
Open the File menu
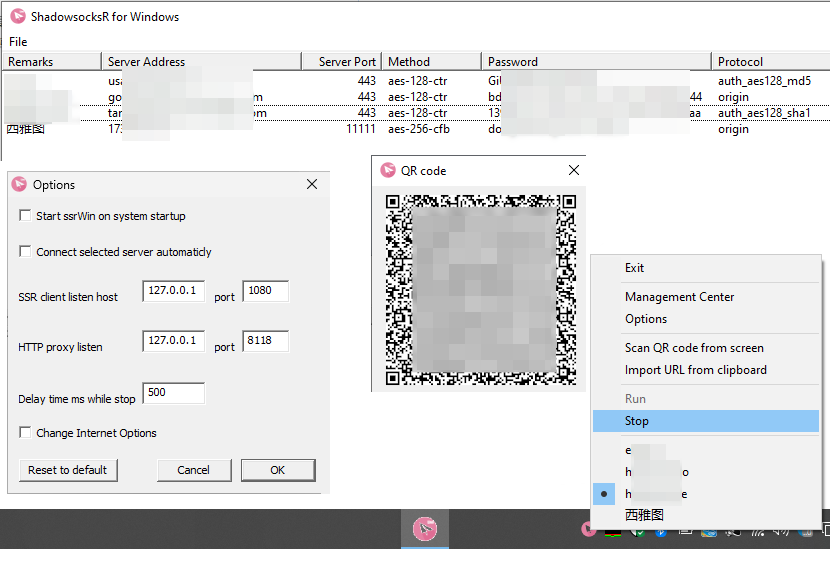18,42
